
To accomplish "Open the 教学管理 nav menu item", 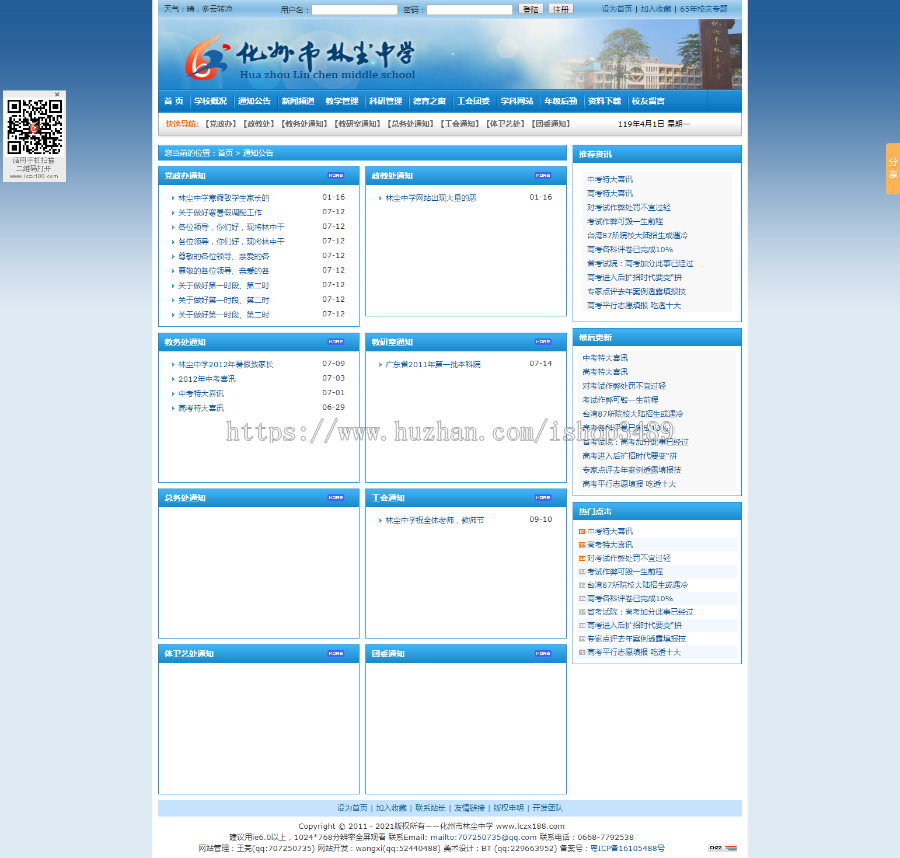I will (342, 101).
